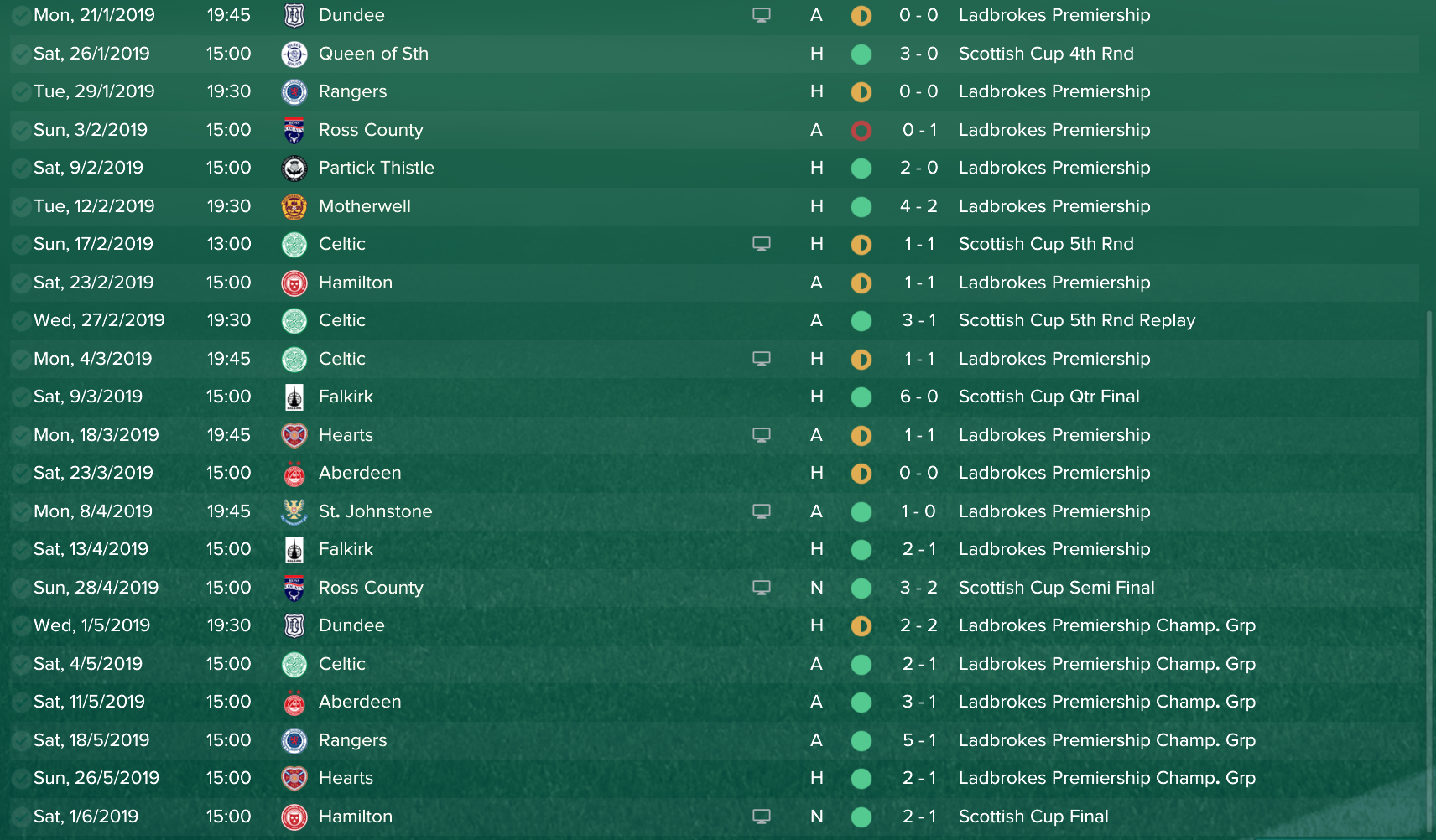
Task: Click the vertical scrollbar on the right edge
Action: (x=1429, y=570)
